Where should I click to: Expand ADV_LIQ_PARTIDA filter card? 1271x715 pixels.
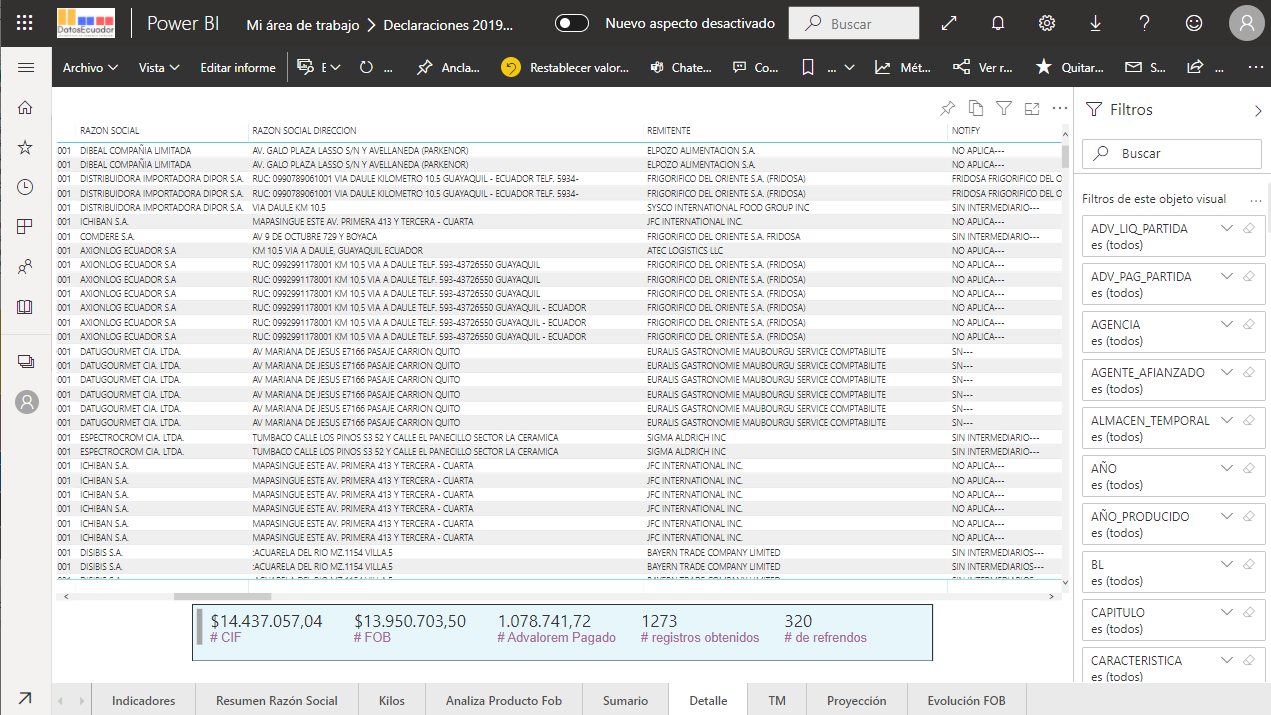pyautogui.click(x=1228, y=229)
